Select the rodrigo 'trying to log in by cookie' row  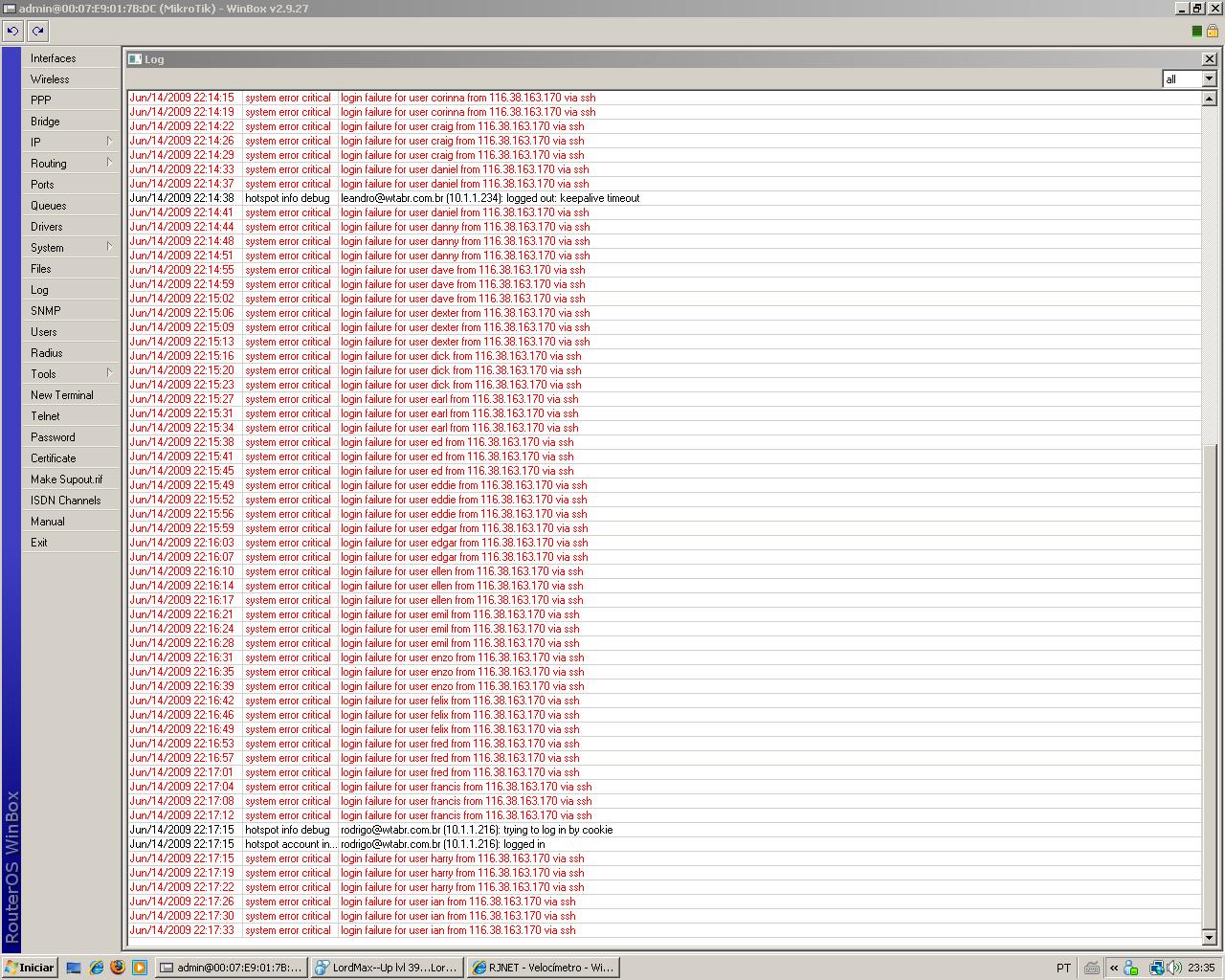click(664, 830)
